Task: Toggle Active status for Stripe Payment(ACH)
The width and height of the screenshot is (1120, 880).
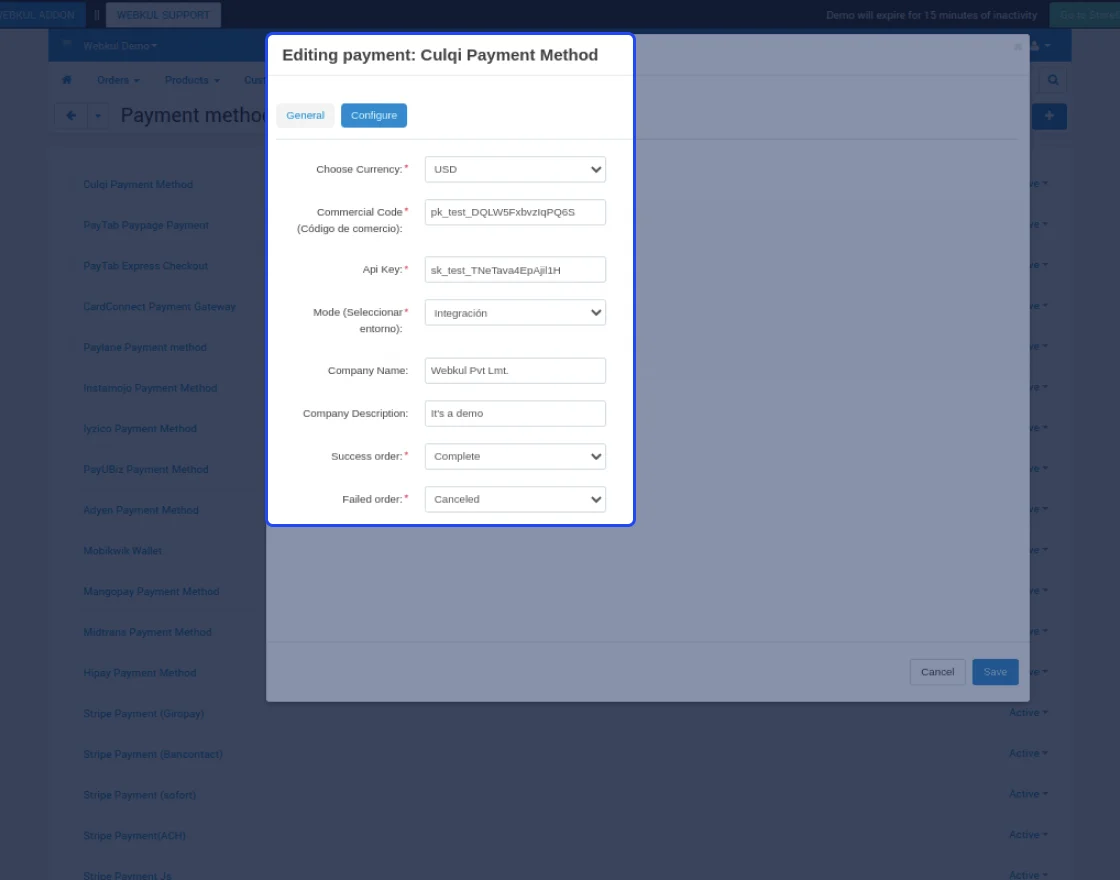Action: point(1028,835)
